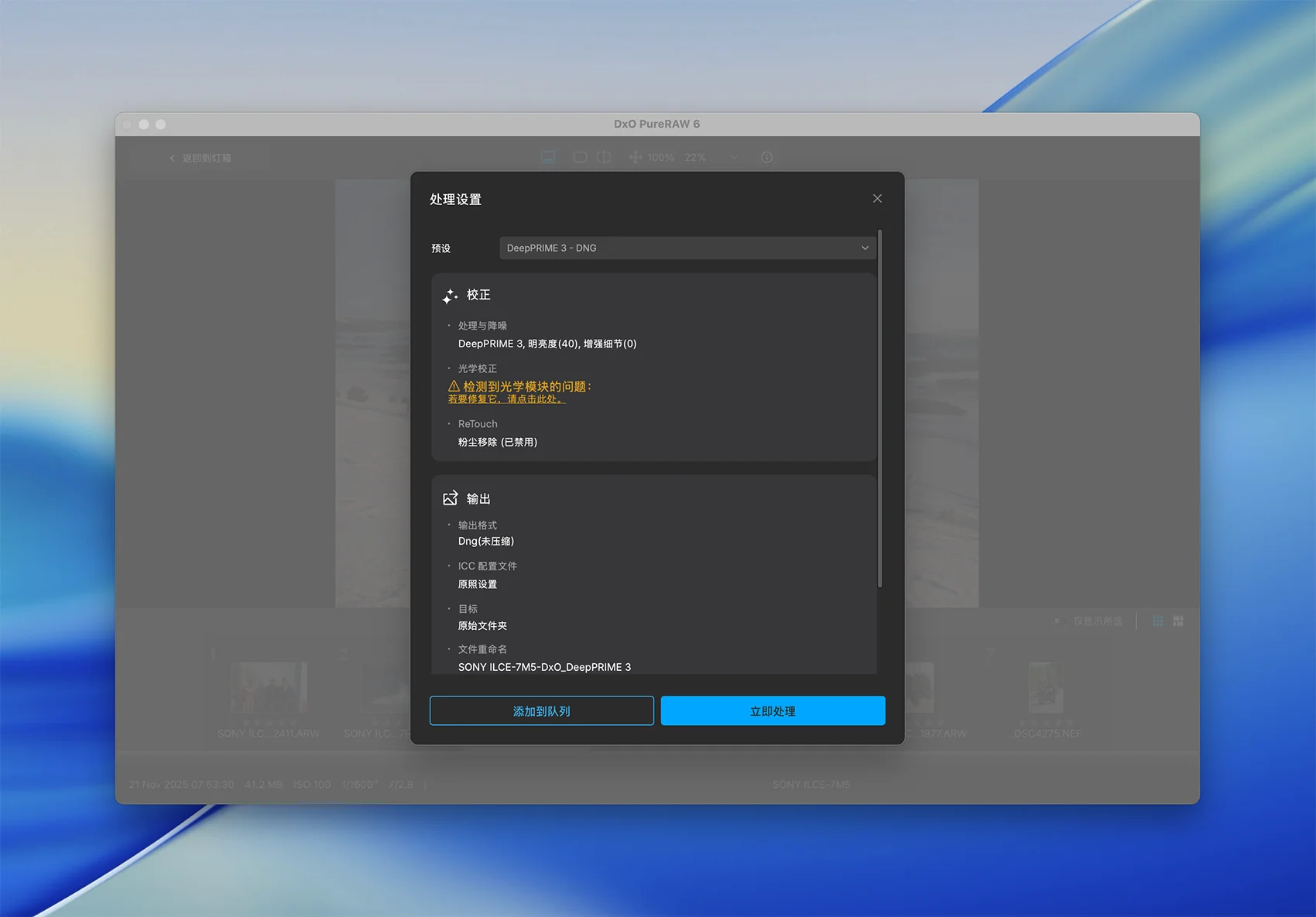Close the 处理设置 dialog with the X
The height and width of the screenshot is (917, 1316).
tap(877, 199)
